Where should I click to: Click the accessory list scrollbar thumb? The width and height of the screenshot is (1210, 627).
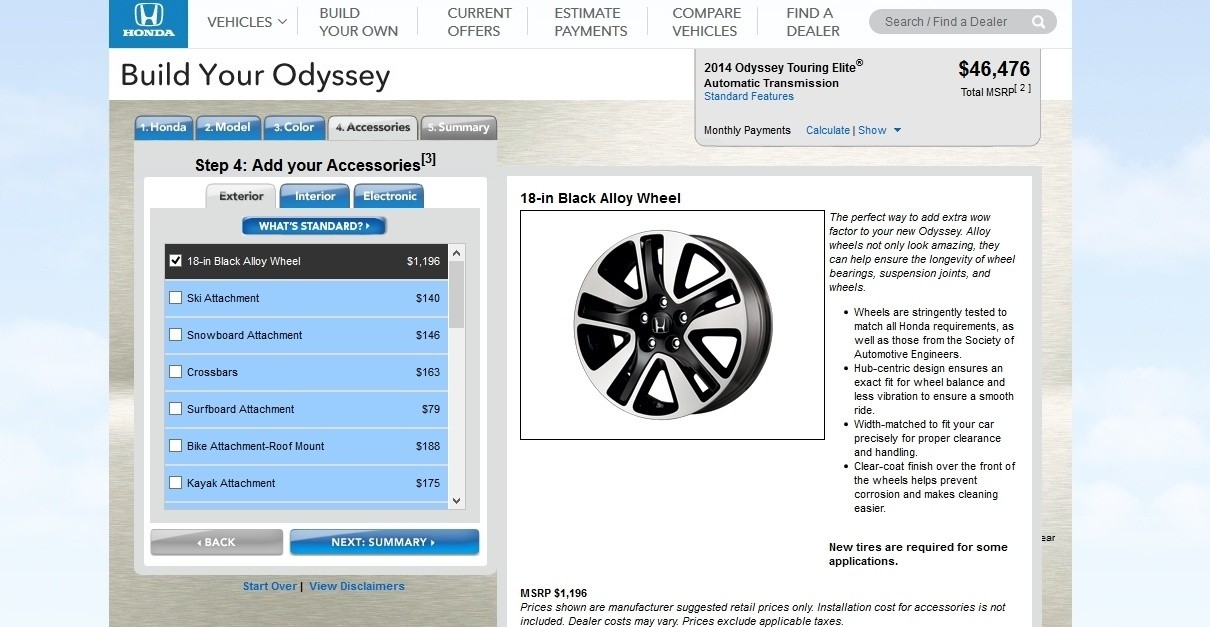[457, 295]
